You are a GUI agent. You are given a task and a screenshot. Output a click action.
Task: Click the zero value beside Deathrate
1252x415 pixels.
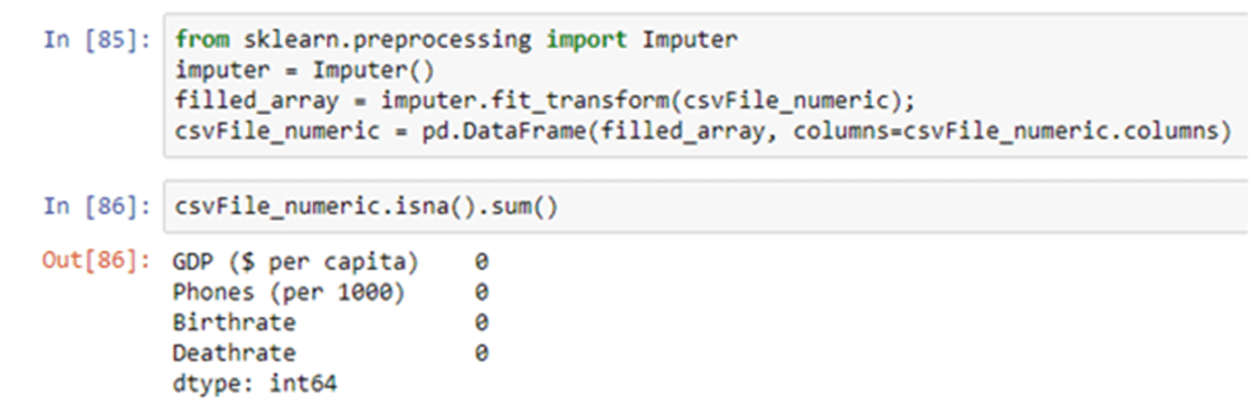click(481, 353)
